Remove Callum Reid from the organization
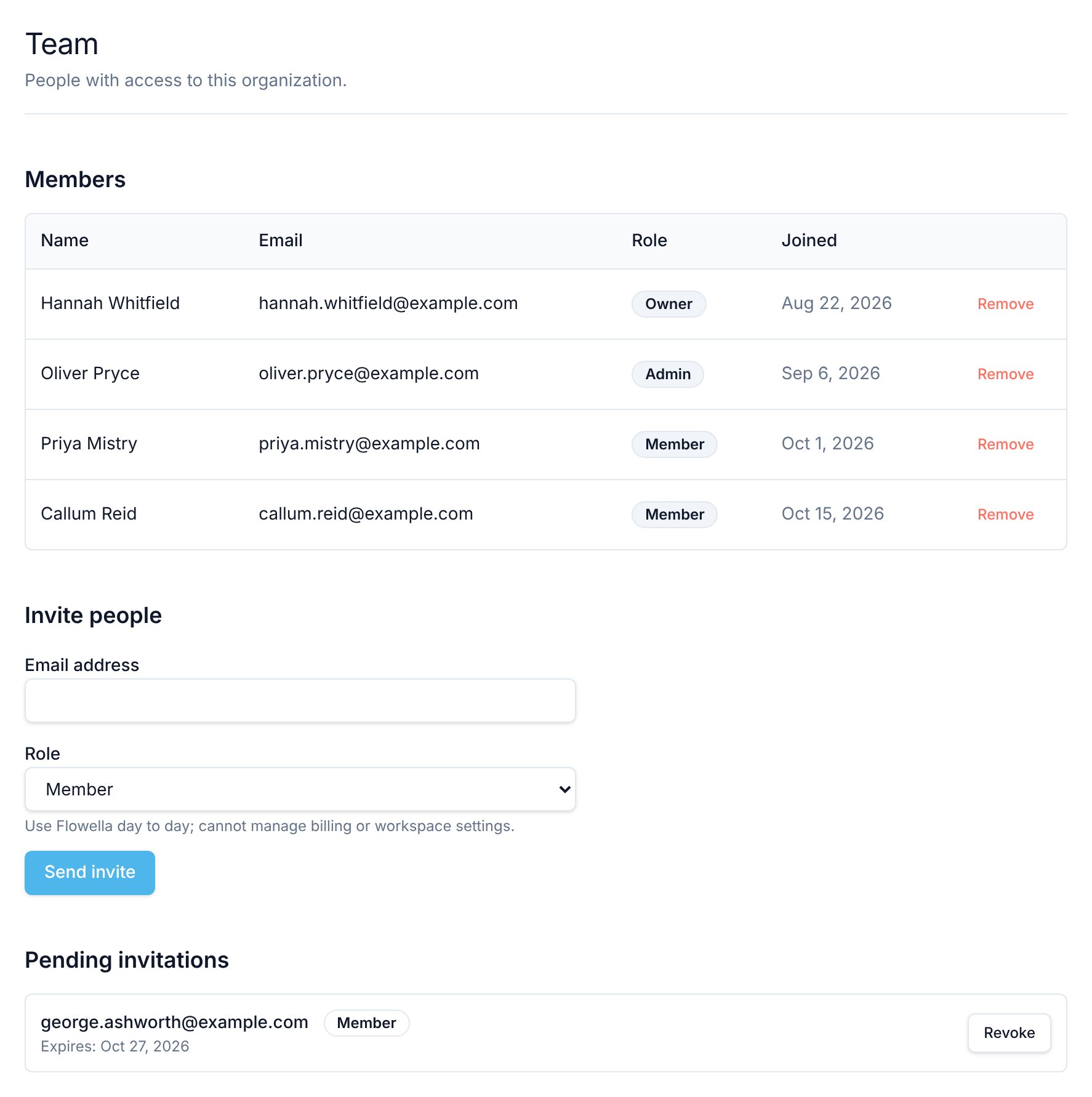 [x=1005, y=515]
